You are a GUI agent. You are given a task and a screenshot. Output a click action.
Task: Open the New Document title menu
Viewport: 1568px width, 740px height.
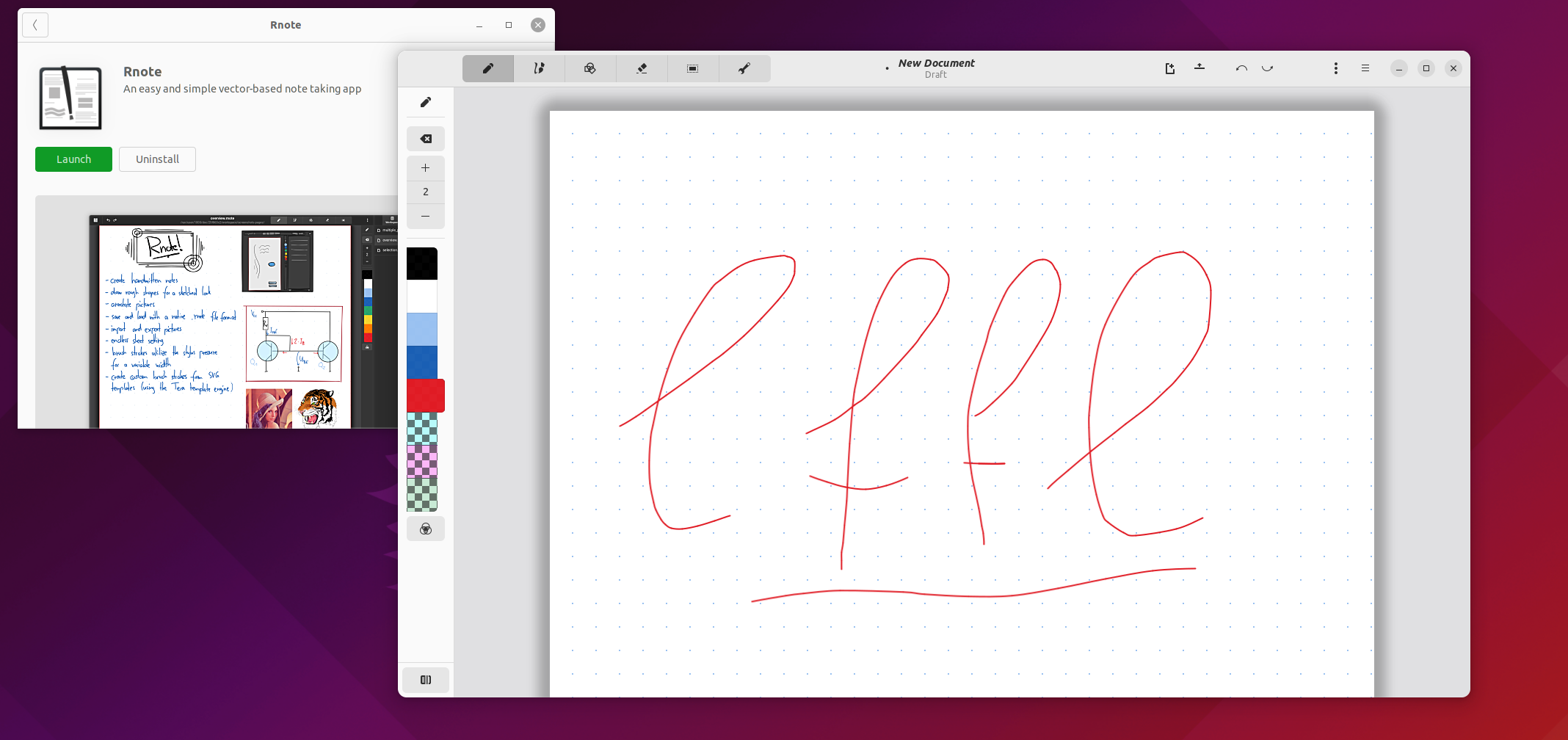[935, 68]
